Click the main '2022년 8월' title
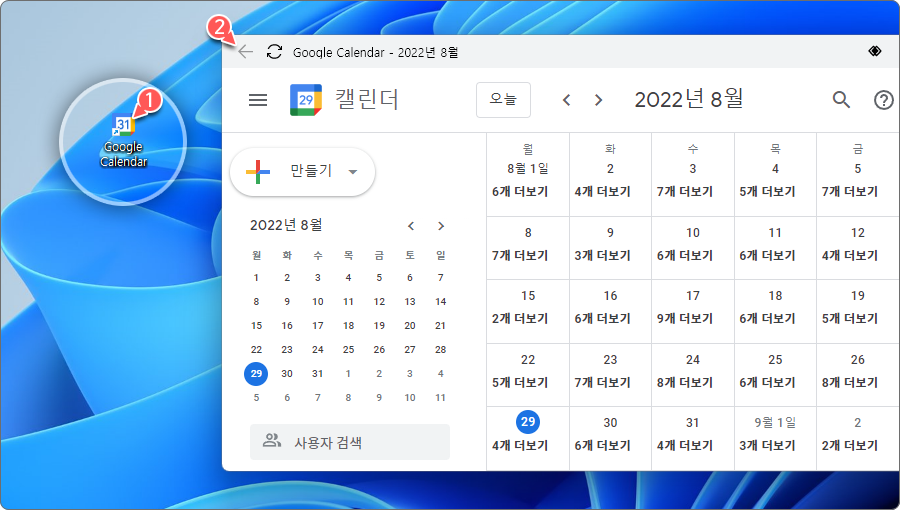The image size is (900, 510). point(689,99)
